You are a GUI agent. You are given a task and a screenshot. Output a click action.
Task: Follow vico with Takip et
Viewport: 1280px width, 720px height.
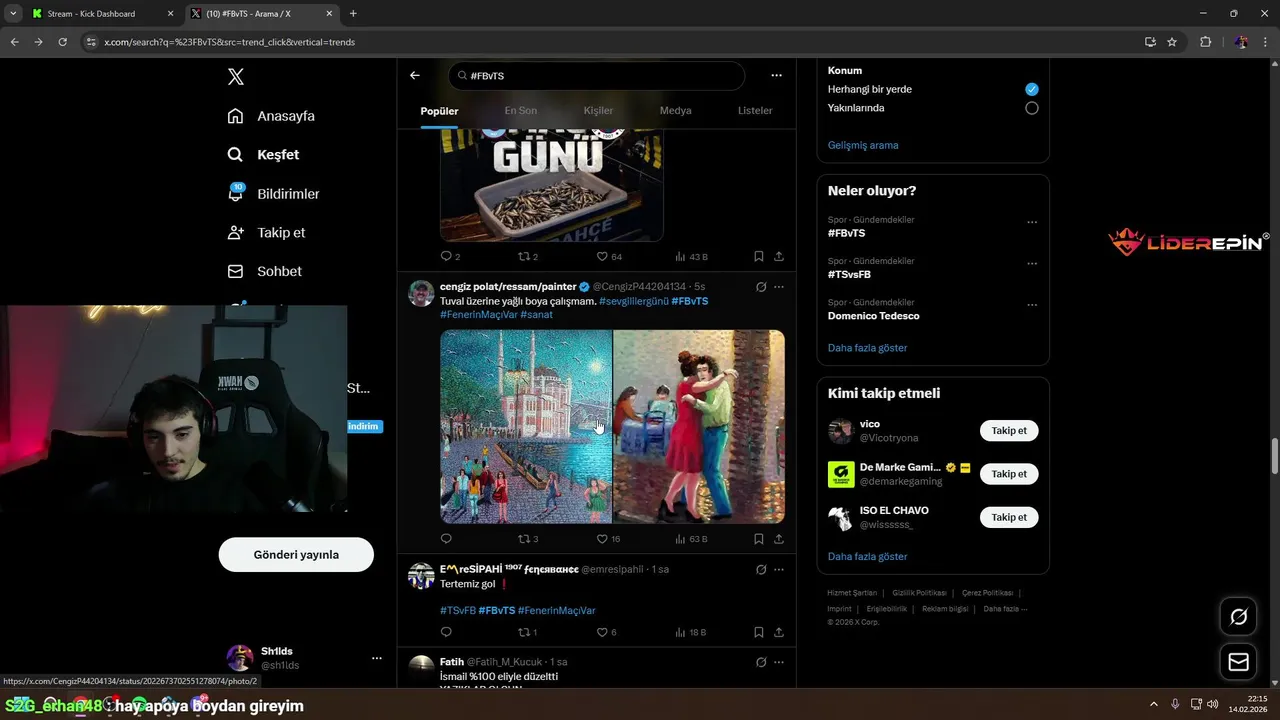coord(1009,431)
